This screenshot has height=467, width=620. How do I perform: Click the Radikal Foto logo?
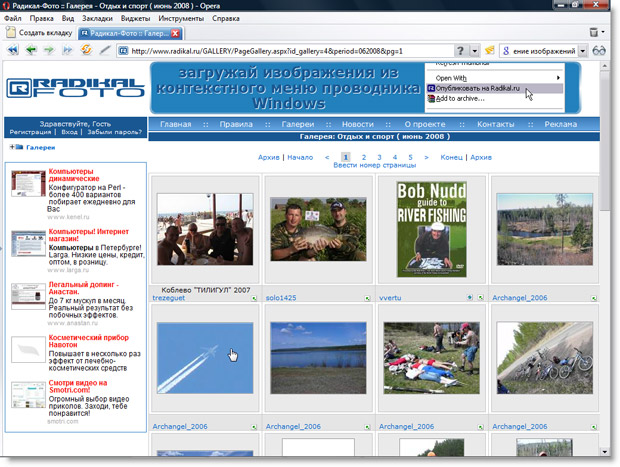pyautogui.click(x=75, y=88)
